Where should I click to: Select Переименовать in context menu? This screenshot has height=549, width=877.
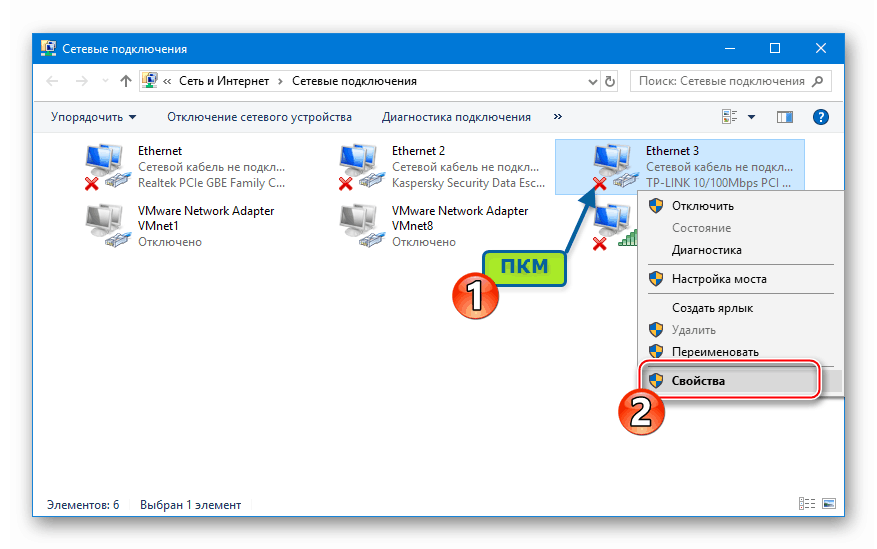tap(715, 352)
